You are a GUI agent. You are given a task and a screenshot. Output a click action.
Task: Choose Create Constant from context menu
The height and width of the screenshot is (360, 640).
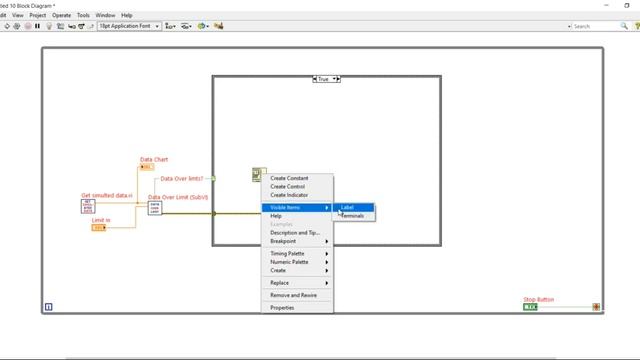tap(297, 178)
